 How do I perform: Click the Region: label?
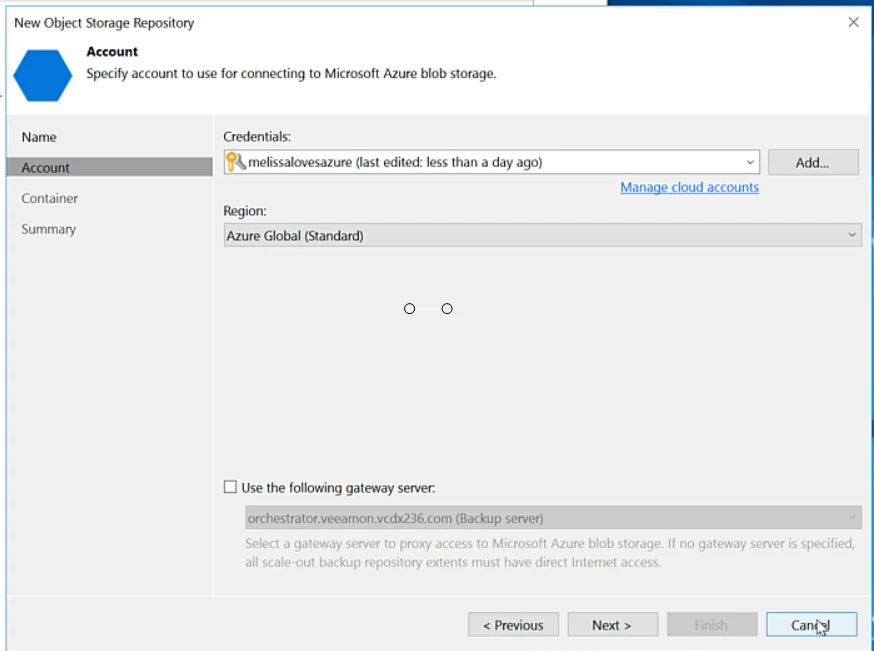coord(245,211)
